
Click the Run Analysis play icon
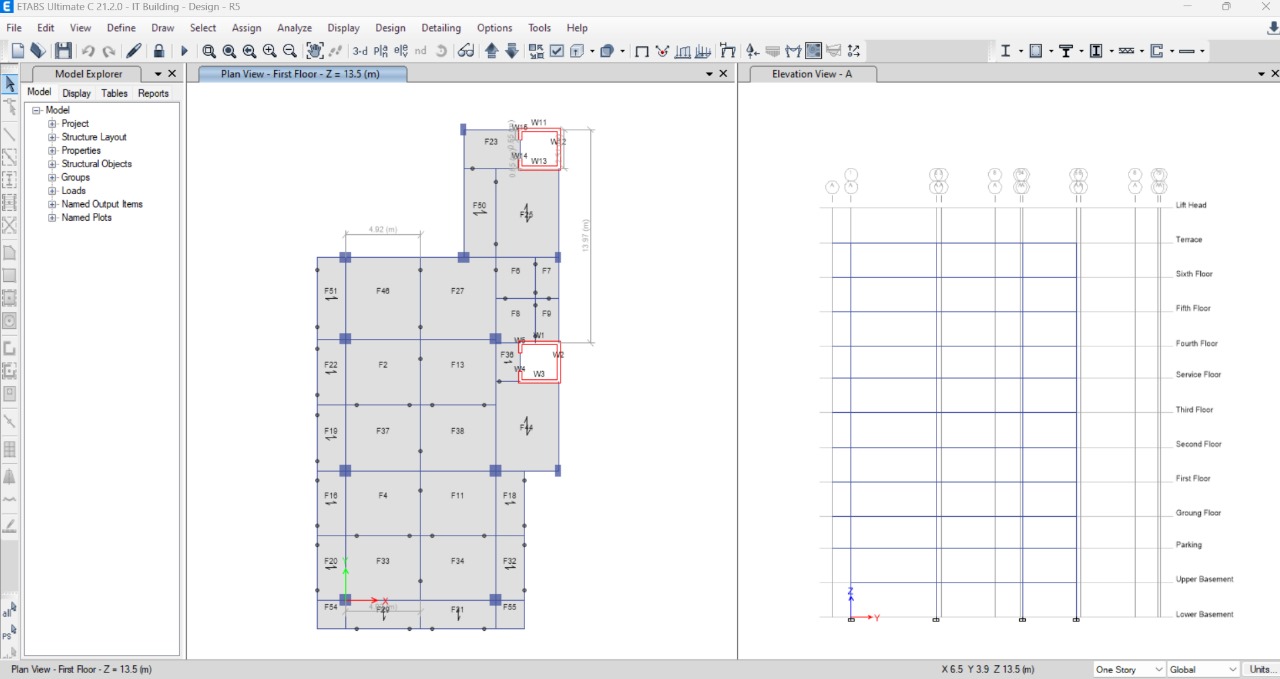pos(184,51)
